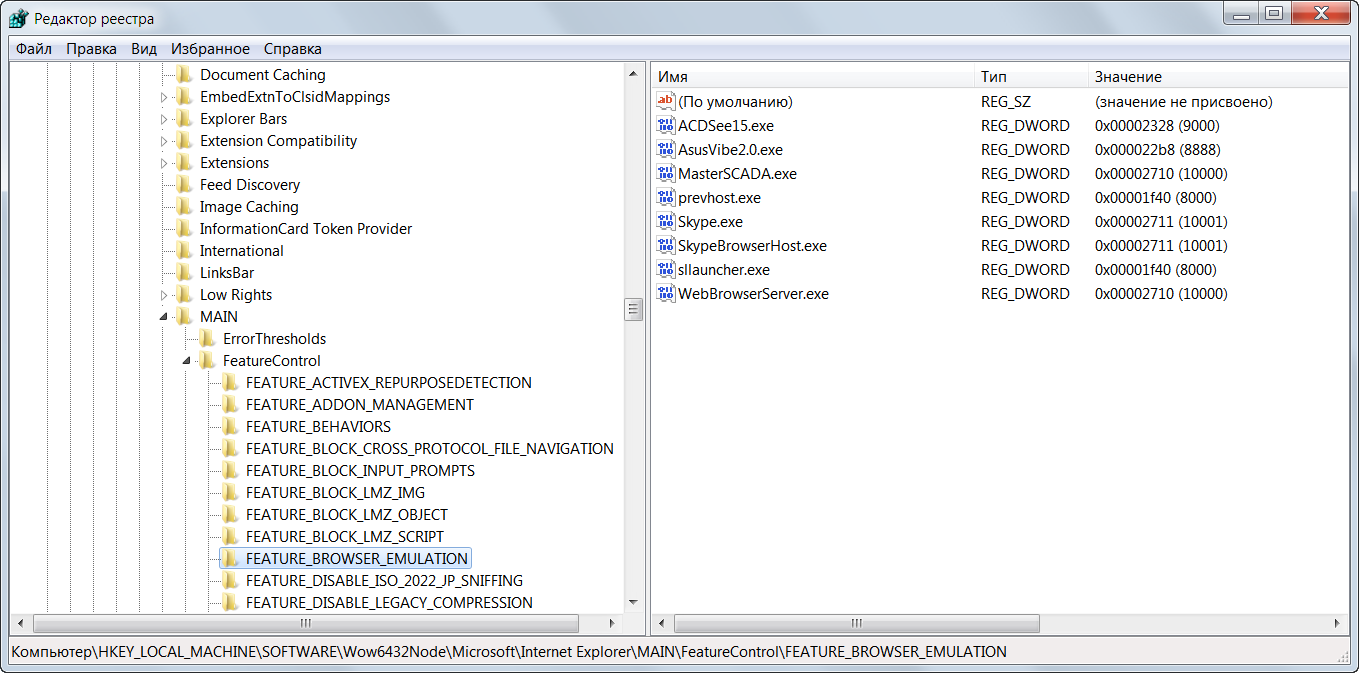
Task: Sort values by the Значение column header
Action: 1218,76
